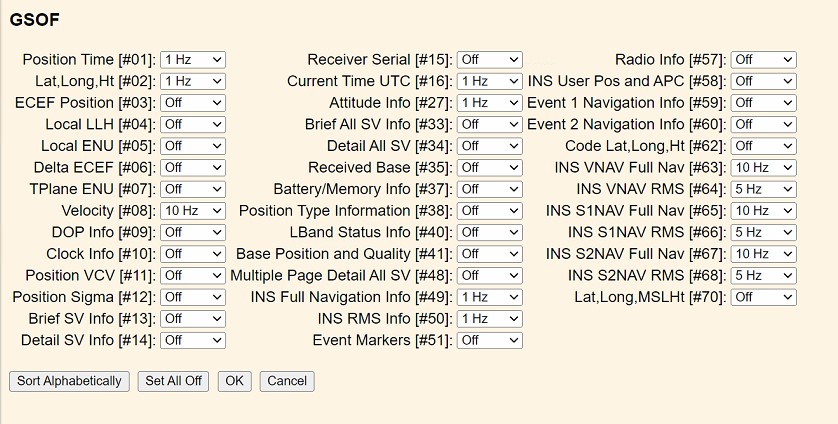Change the Velocity [#08] 10 Hz dropdown
Image resolution: width=838 pixels, height=424 pixels.
click(193, 211)
